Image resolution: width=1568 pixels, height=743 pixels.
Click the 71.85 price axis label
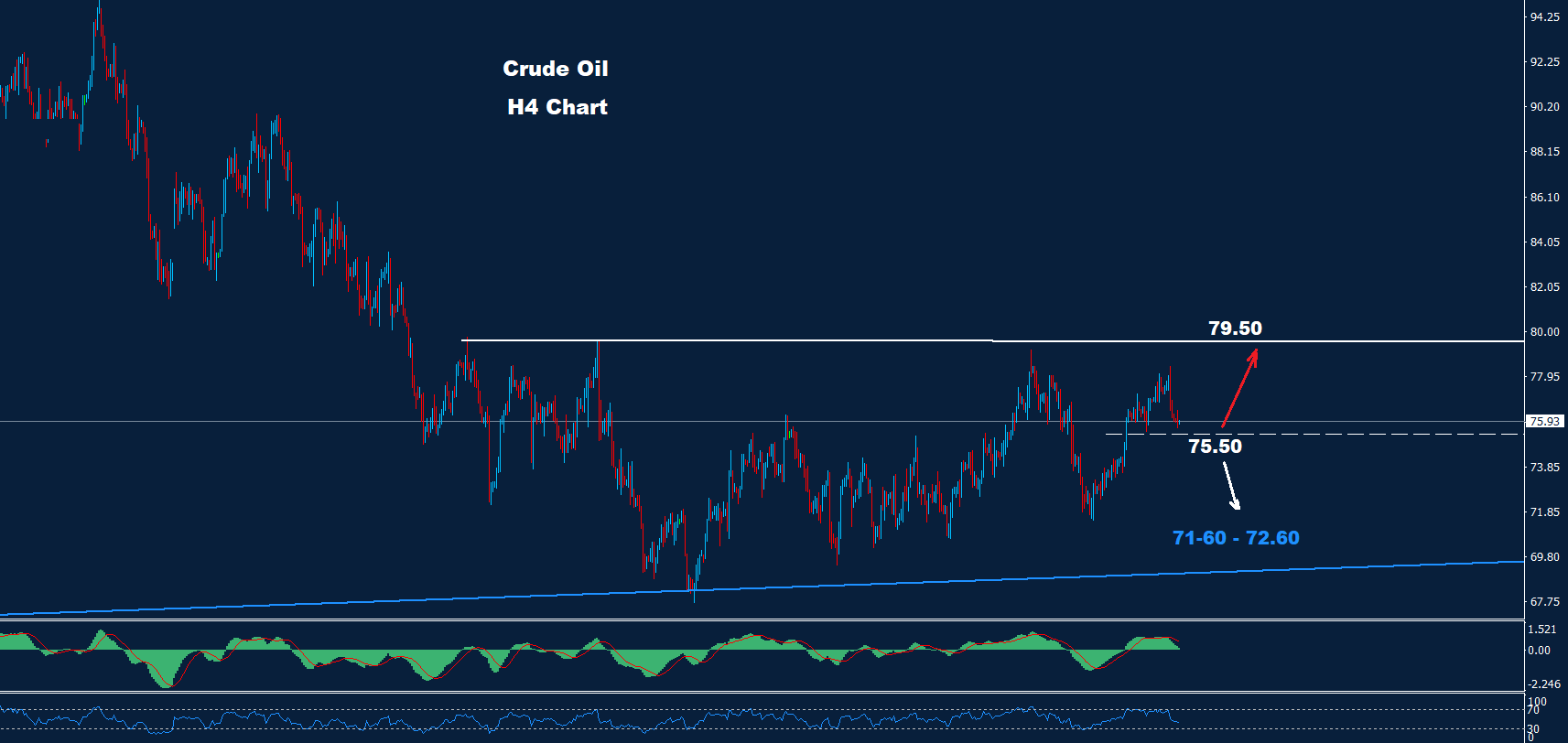[1544, 512]
